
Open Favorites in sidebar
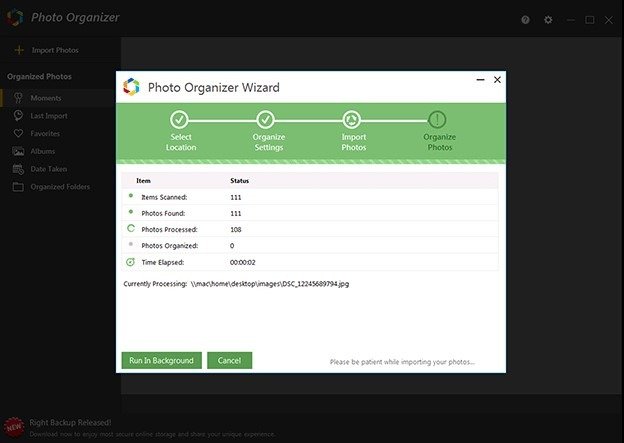point(45,133)
